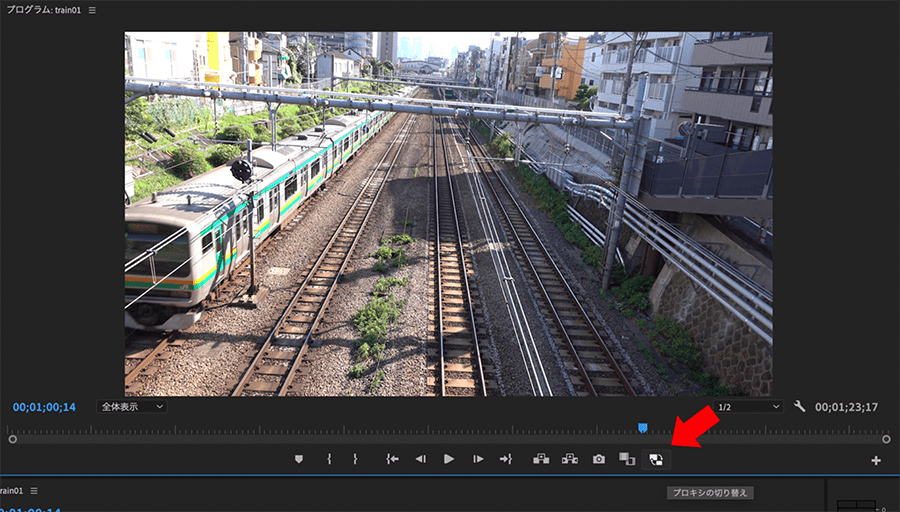Open monitor settings wrench icon
The image size is (900, 512).
pos(799,406)
